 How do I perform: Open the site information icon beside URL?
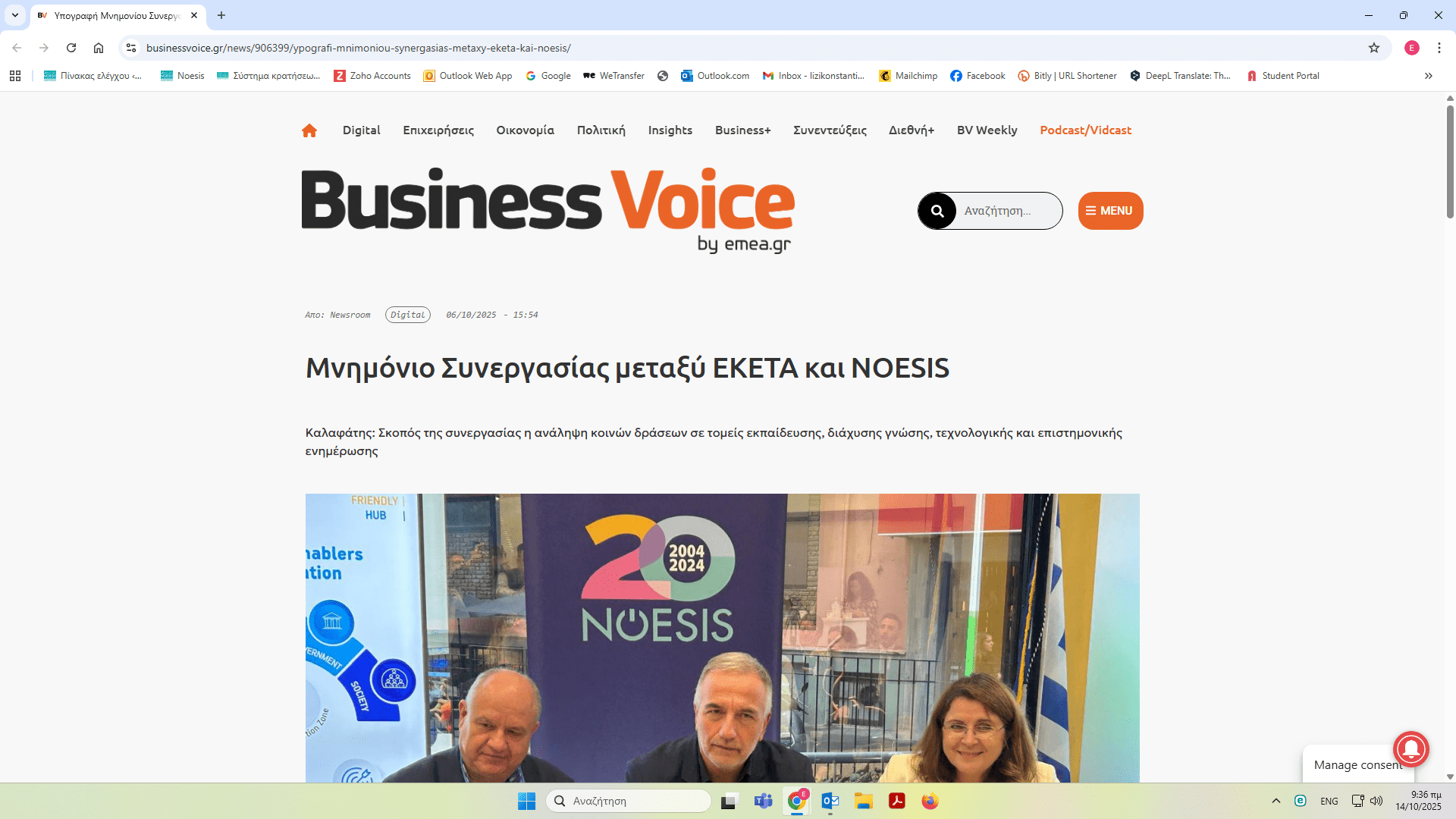131,48
